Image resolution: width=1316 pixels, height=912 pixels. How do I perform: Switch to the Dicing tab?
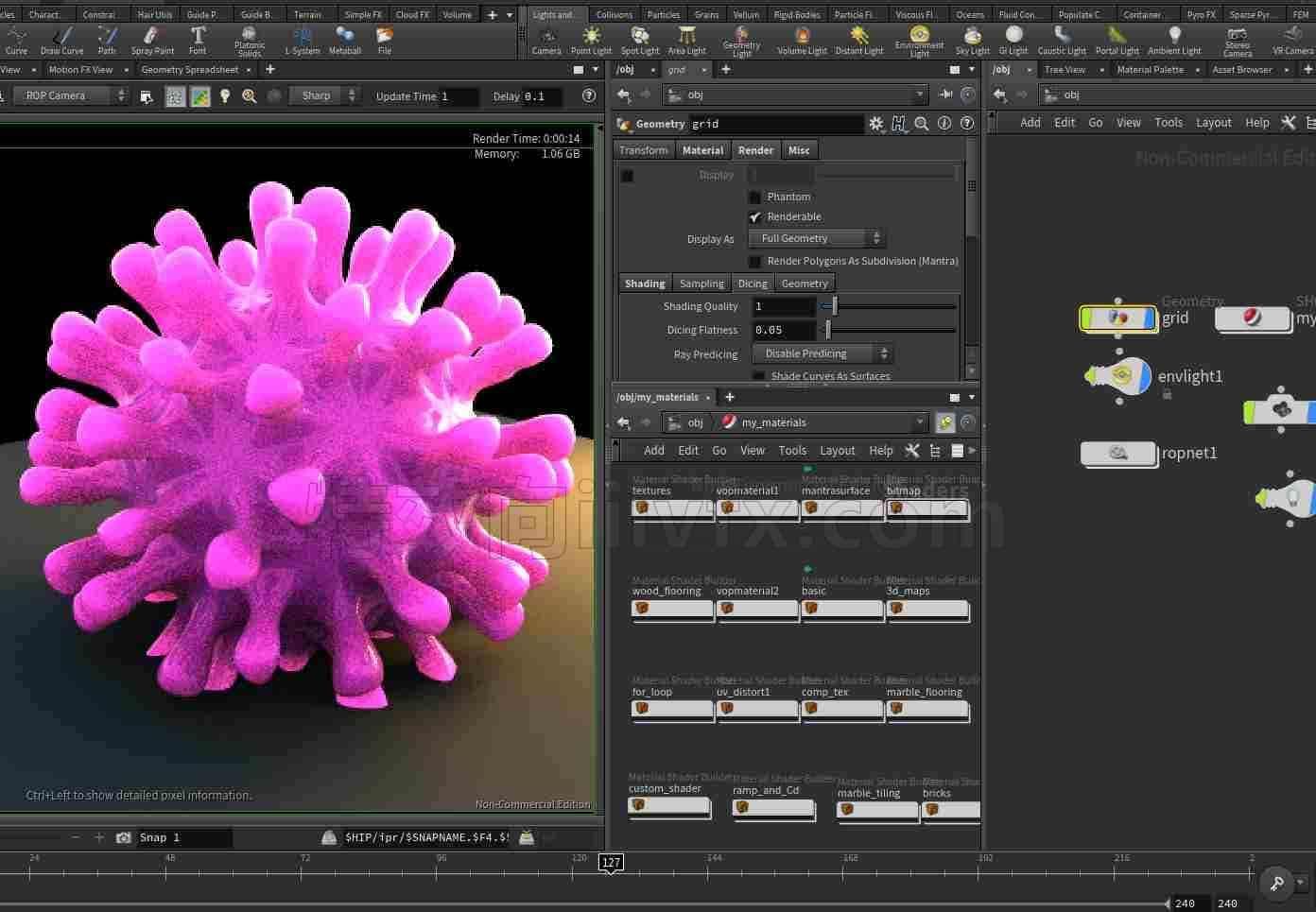[753, 284]
